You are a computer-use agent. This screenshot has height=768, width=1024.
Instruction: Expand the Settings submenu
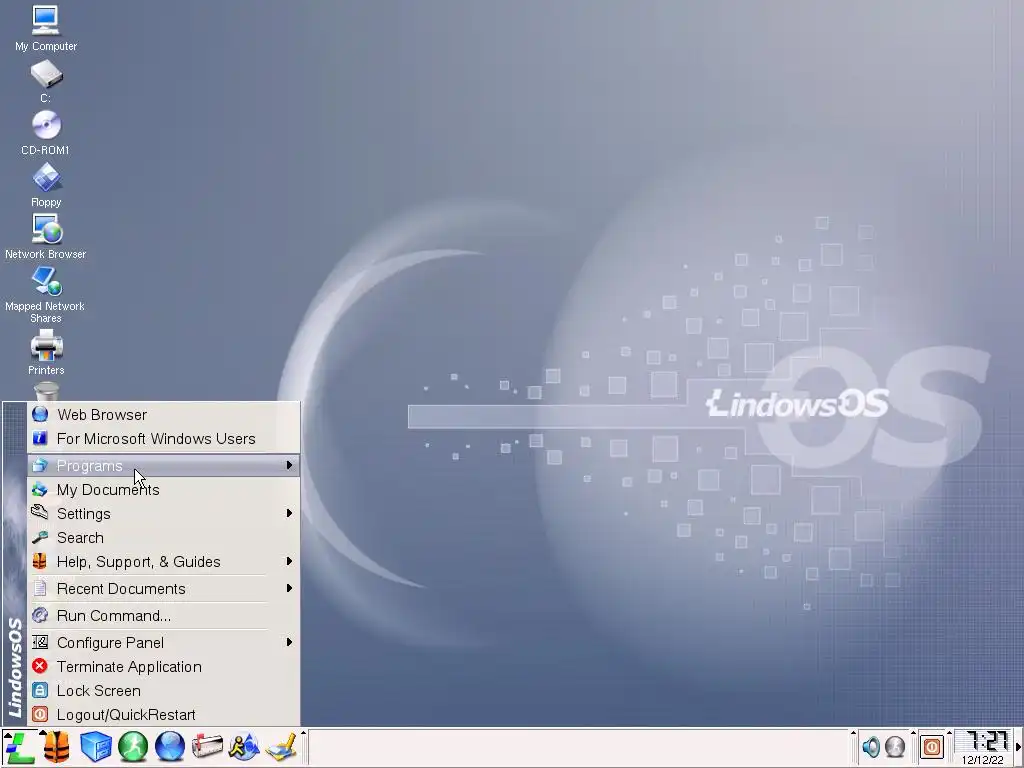[164, 514]
